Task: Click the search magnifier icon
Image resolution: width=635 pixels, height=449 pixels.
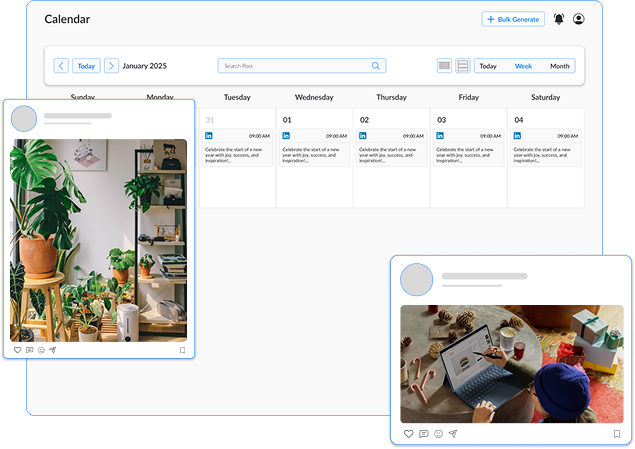Action: [375, 66]
